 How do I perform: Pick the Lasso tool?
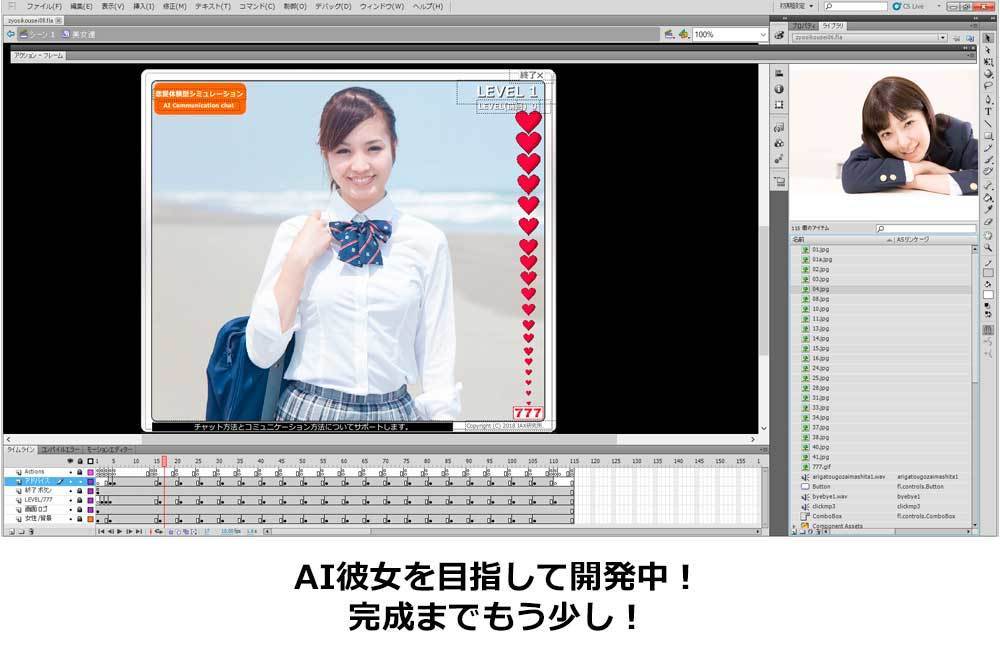[988, 86]
